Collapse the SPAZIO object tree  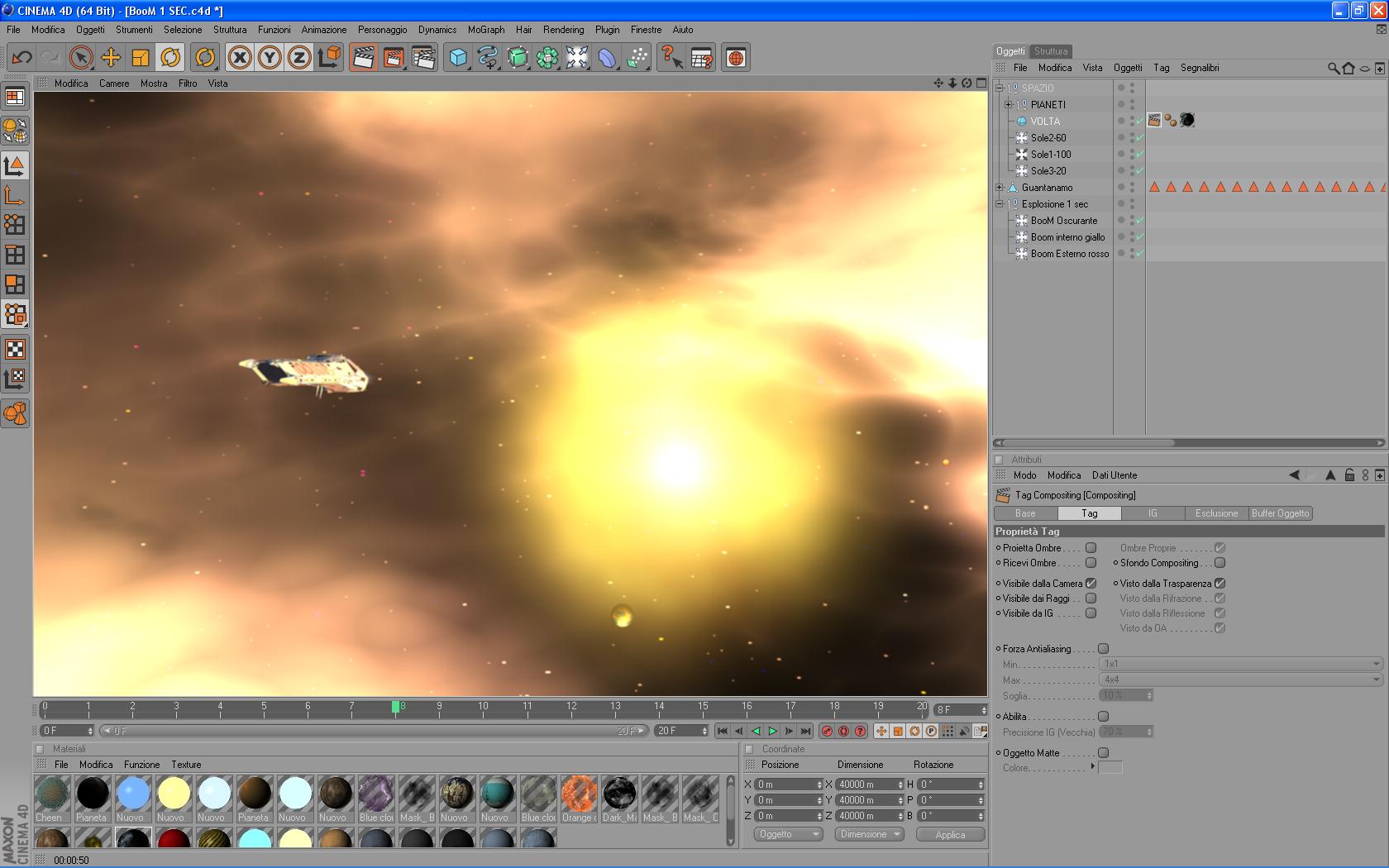(x=999, y=88)
